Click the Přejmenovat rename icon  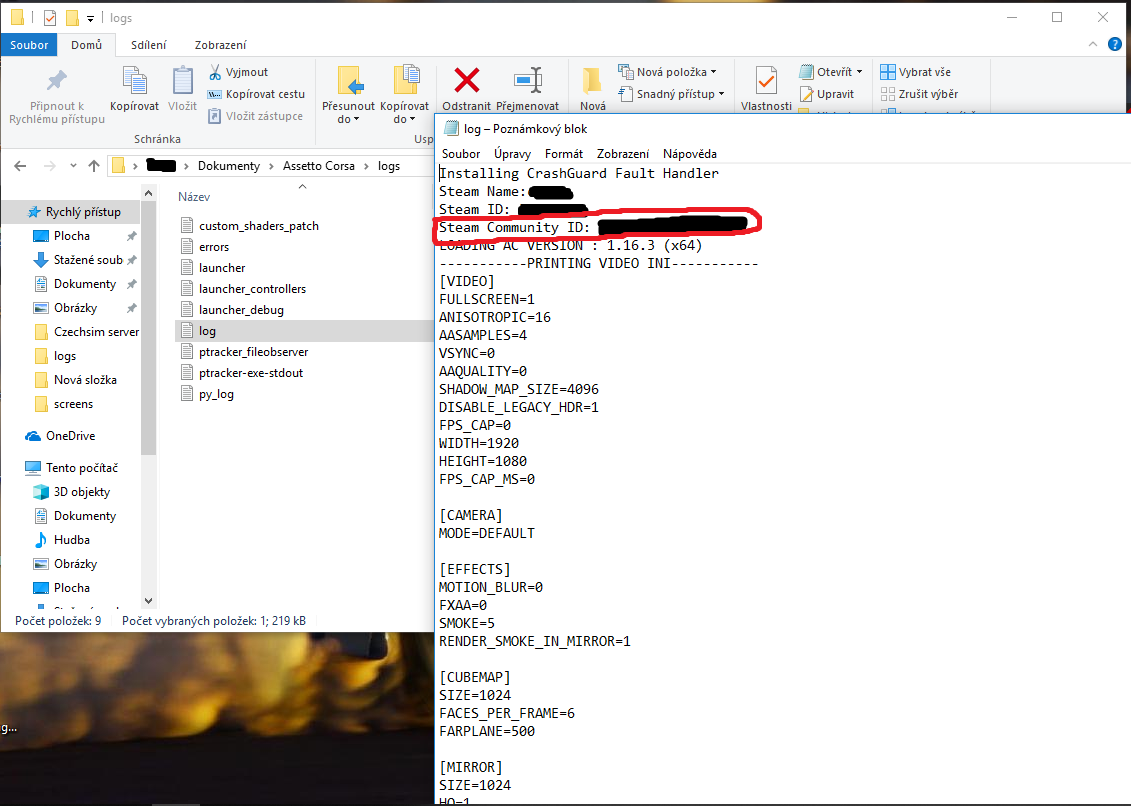pos(527,80)
